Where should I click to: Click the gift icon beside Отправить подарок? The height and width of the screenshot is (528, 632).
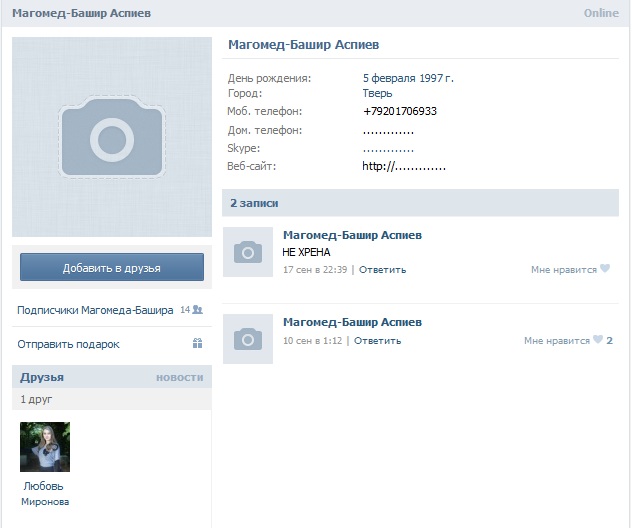[x=198, y=344]
